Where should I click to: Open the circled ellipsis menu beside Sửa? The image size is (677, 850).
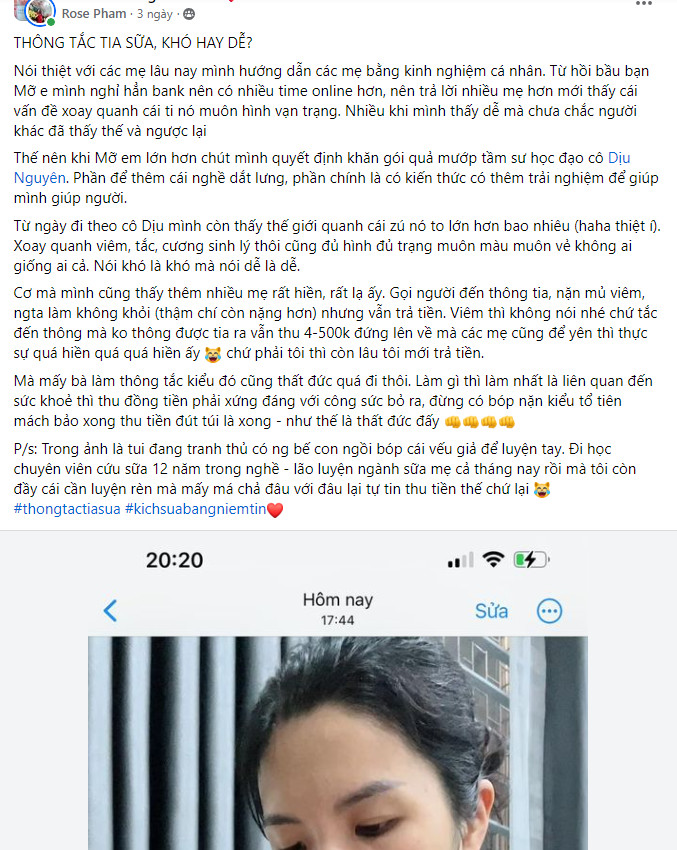[549, 611]
